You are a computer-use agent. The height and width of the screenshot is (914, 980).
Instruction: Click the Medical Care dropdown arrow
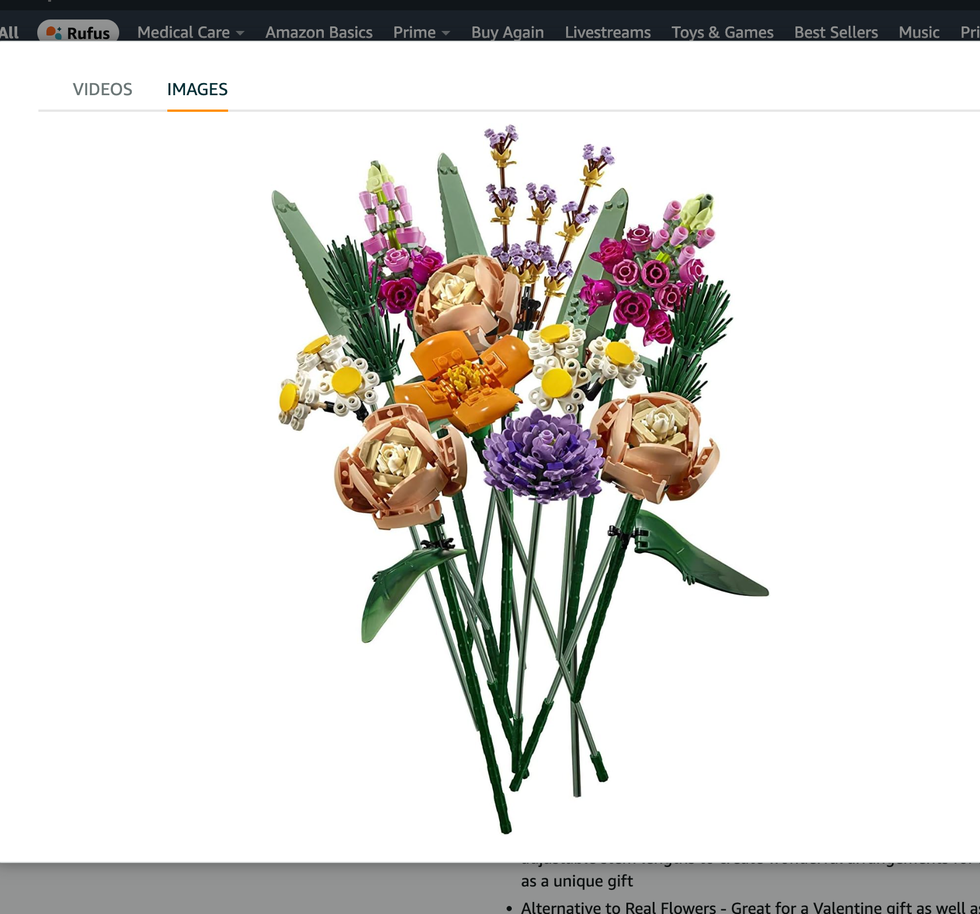click(240, 33)
